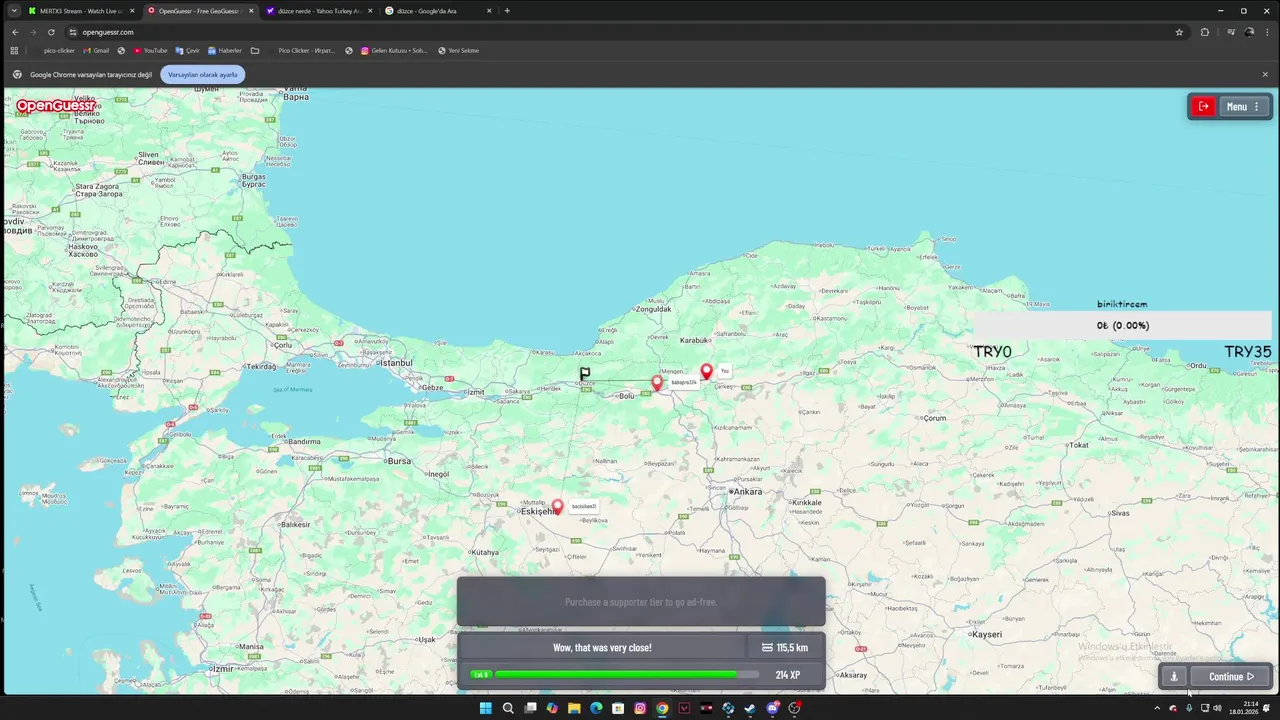Close the Yahoo Turkey tab
Image resolution: width=1280 pixels, height=720 pixels.
(370, 10)
